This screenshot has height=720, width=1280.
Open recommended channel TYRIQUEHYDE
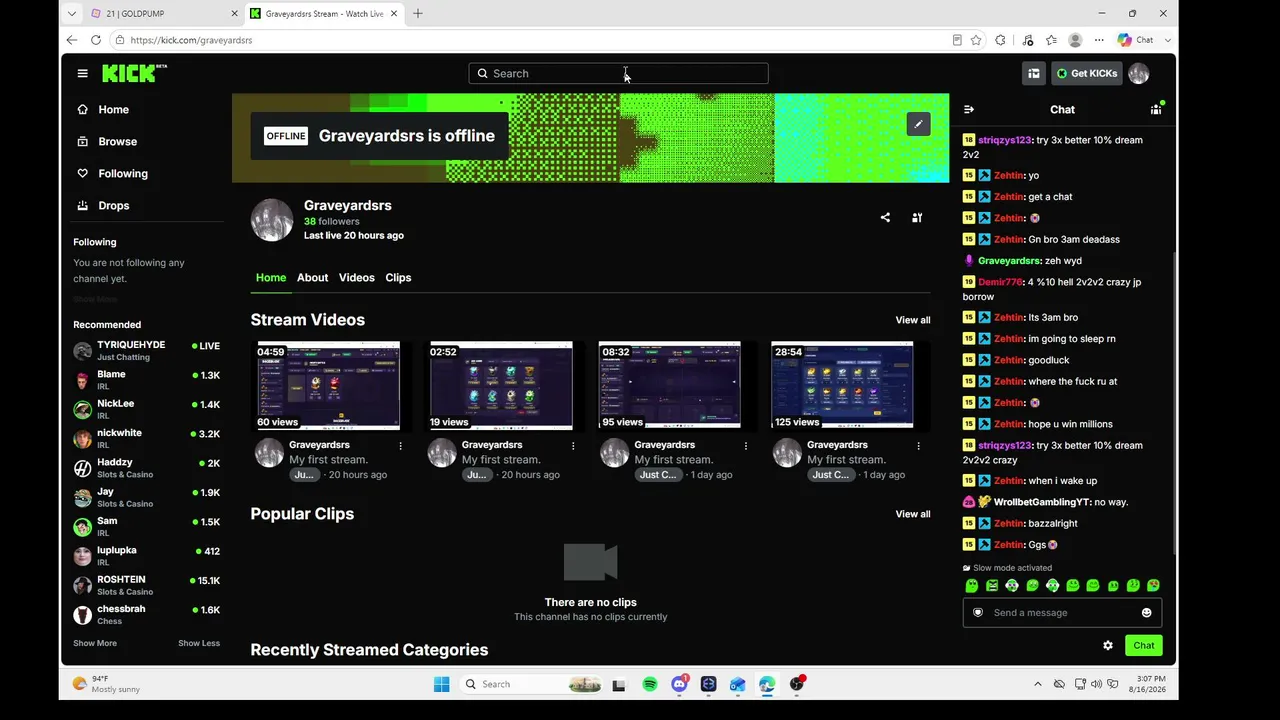(146, 350)
